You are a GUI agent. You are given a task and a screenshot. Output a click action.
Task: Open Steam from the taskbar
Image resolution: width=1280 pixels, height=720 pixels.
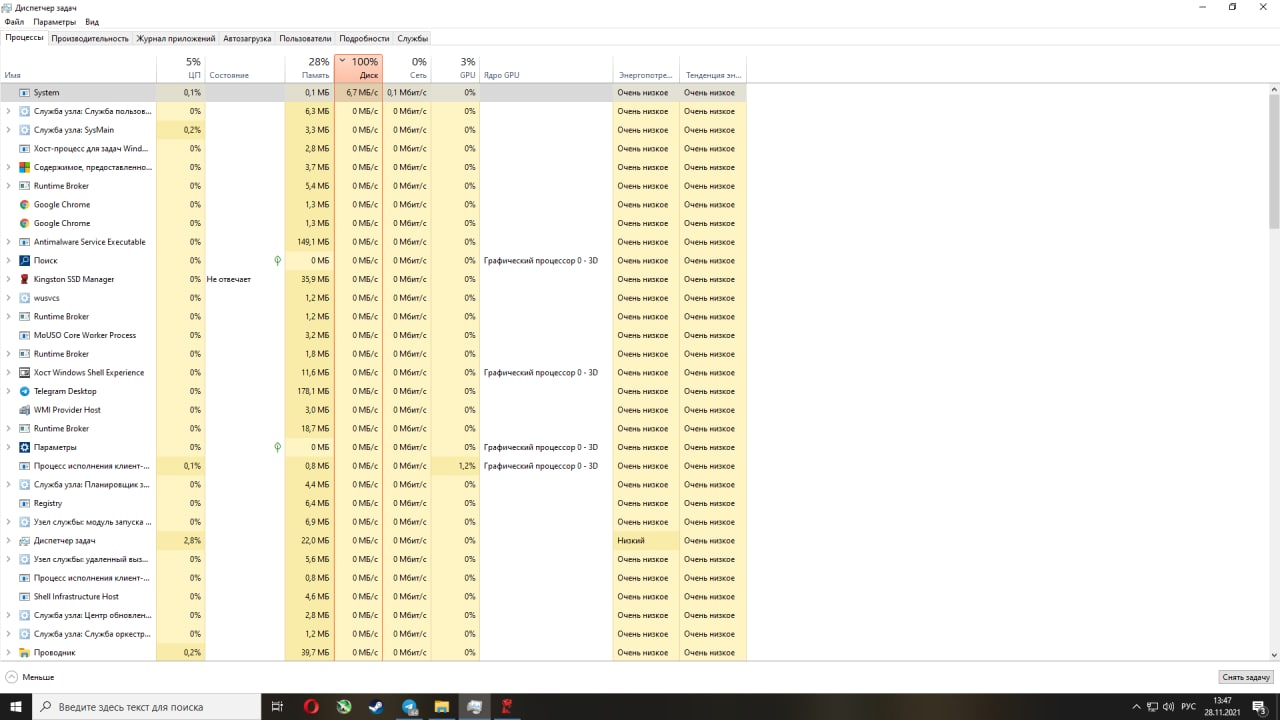click(x=377, y=706)
